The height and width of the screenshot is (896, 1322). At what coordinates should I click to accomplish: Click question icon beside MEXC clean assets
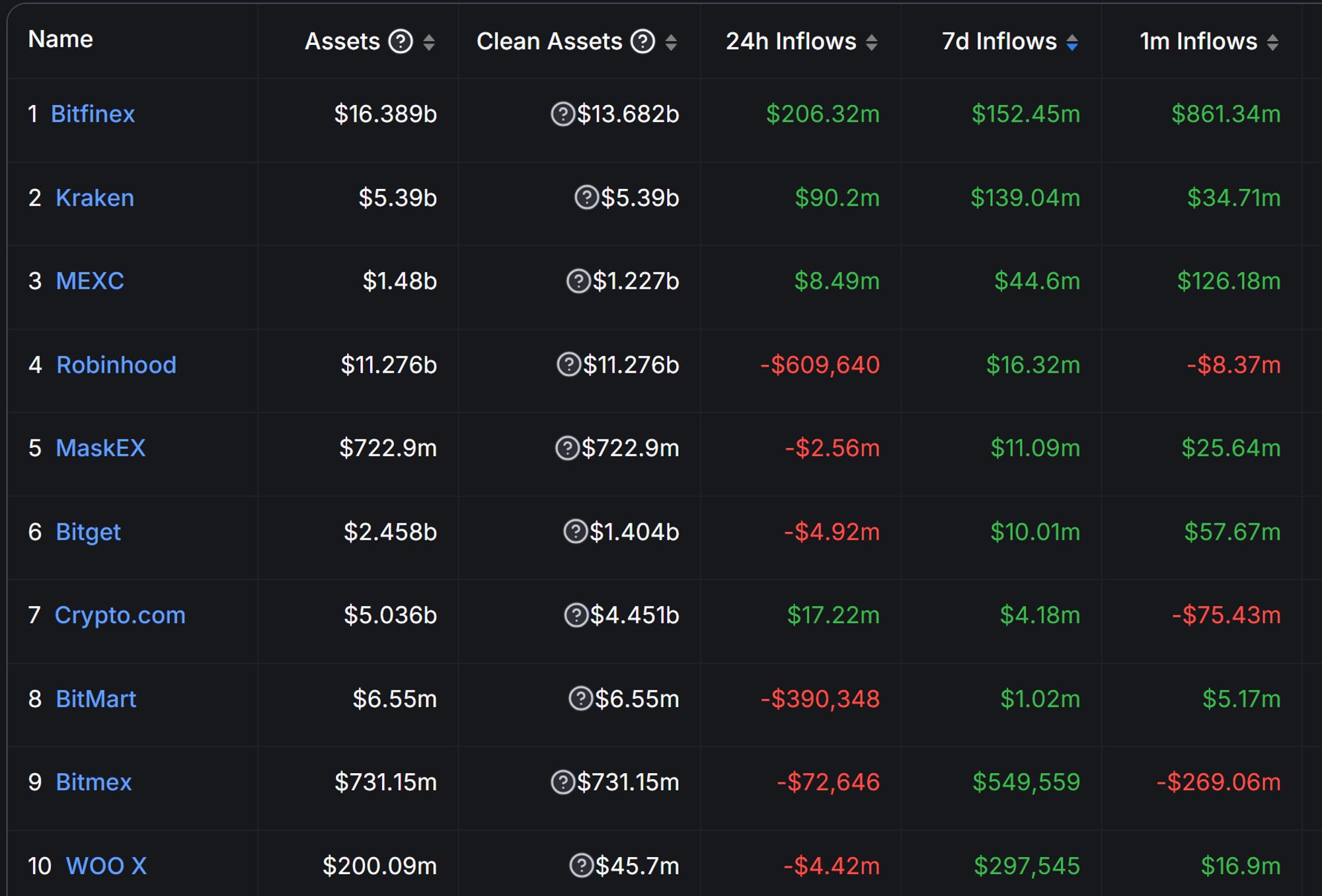[x=578, y=281]
